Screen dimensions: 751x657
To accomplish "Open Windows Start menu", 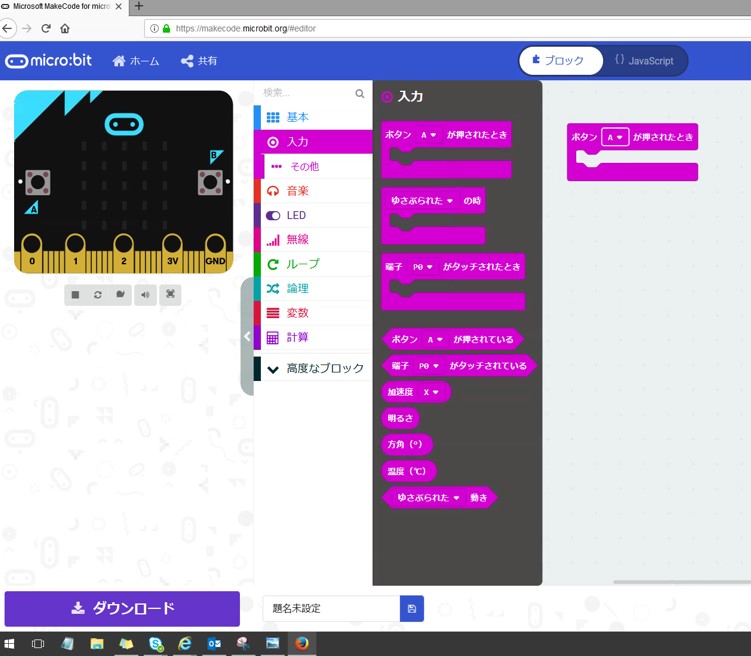I will (x=9, y=644).
